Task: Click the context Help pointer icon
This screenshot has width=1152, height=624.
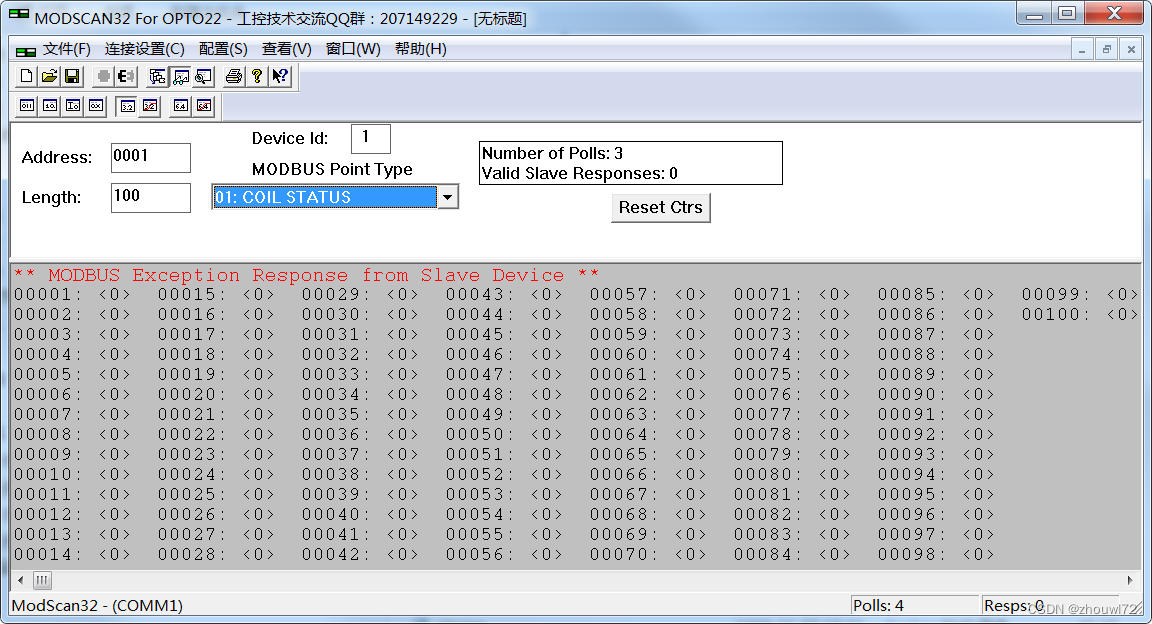Action: pos(280,76)
